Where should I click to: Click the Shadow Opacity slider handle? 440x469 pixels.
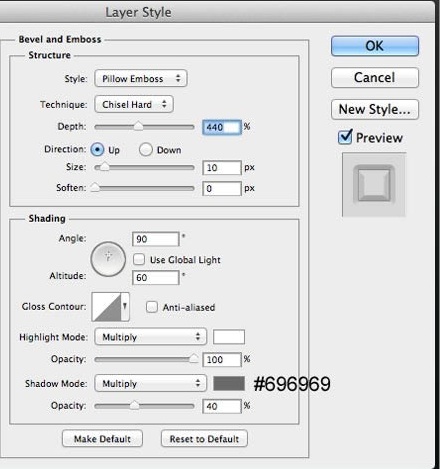(x=134, y=406)
